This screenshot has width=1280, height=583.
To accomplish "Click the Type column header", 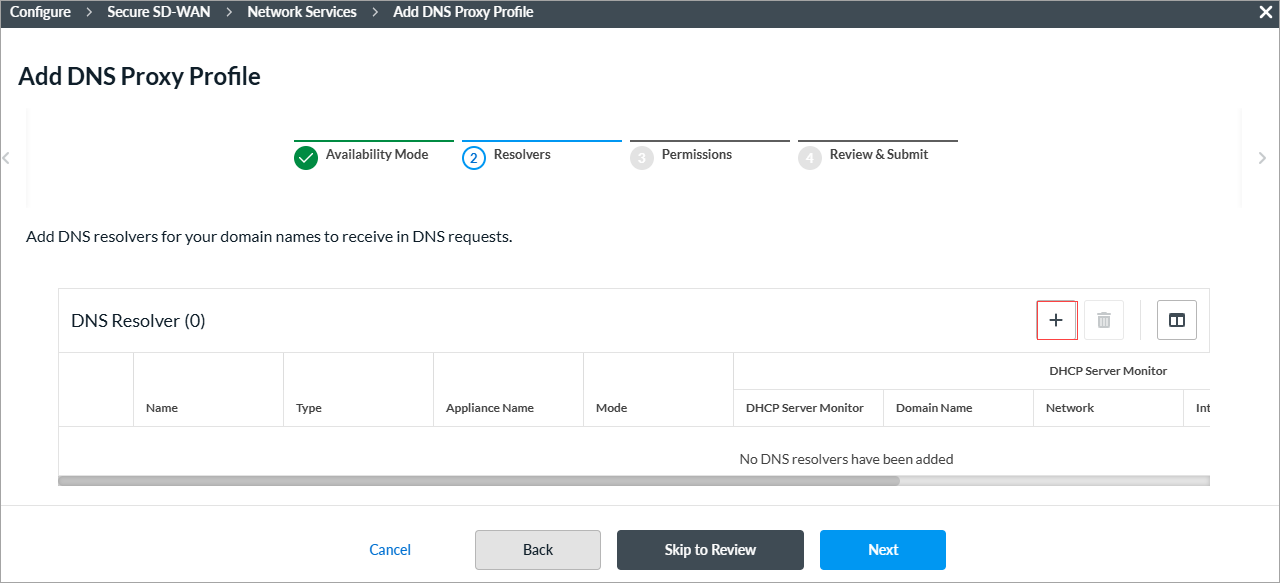I will click(309, 408).
